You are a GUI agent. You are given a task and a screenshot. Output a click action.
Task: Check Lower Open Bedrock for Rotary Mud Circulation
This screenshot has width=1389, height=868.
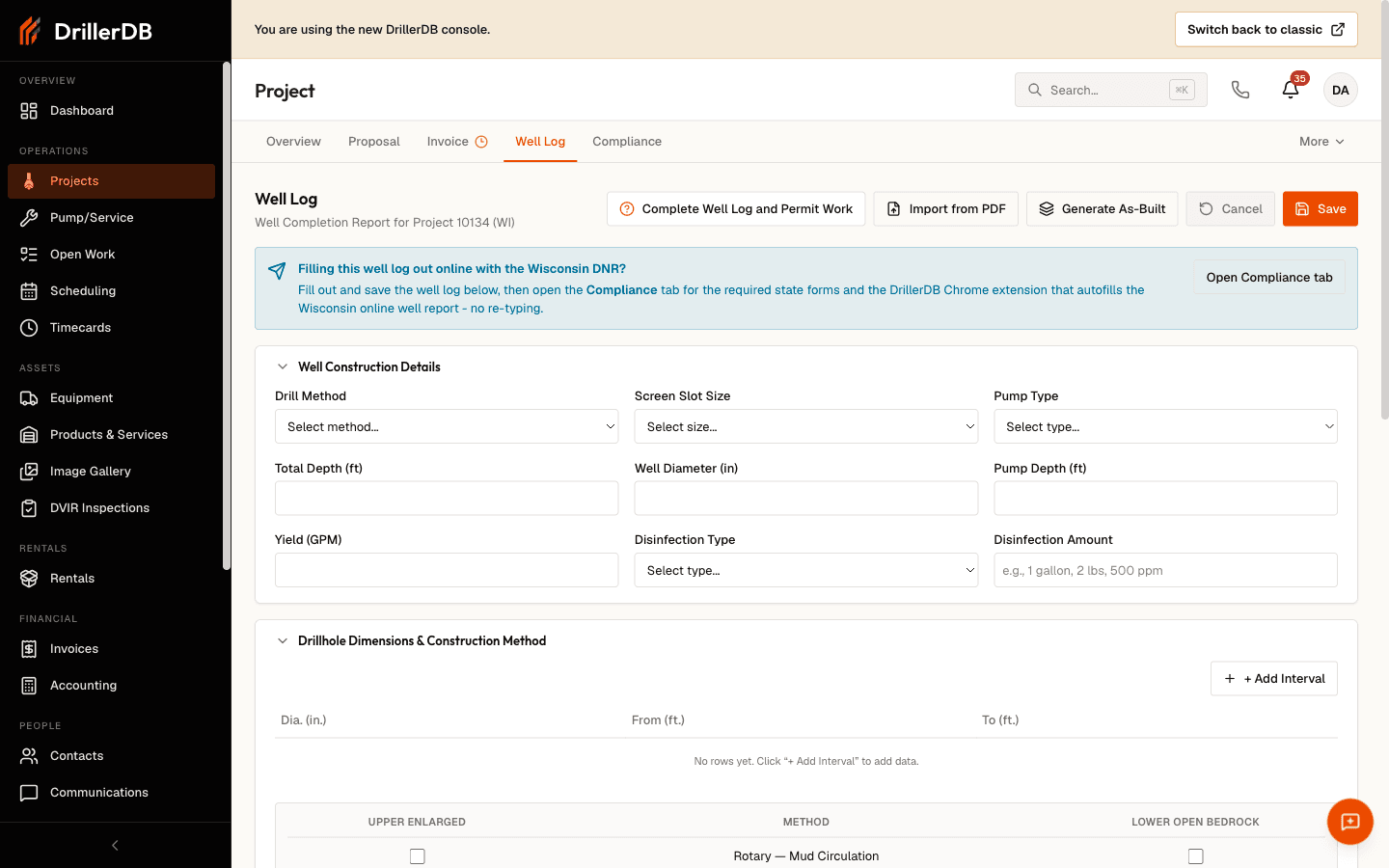click(1196, 856)
